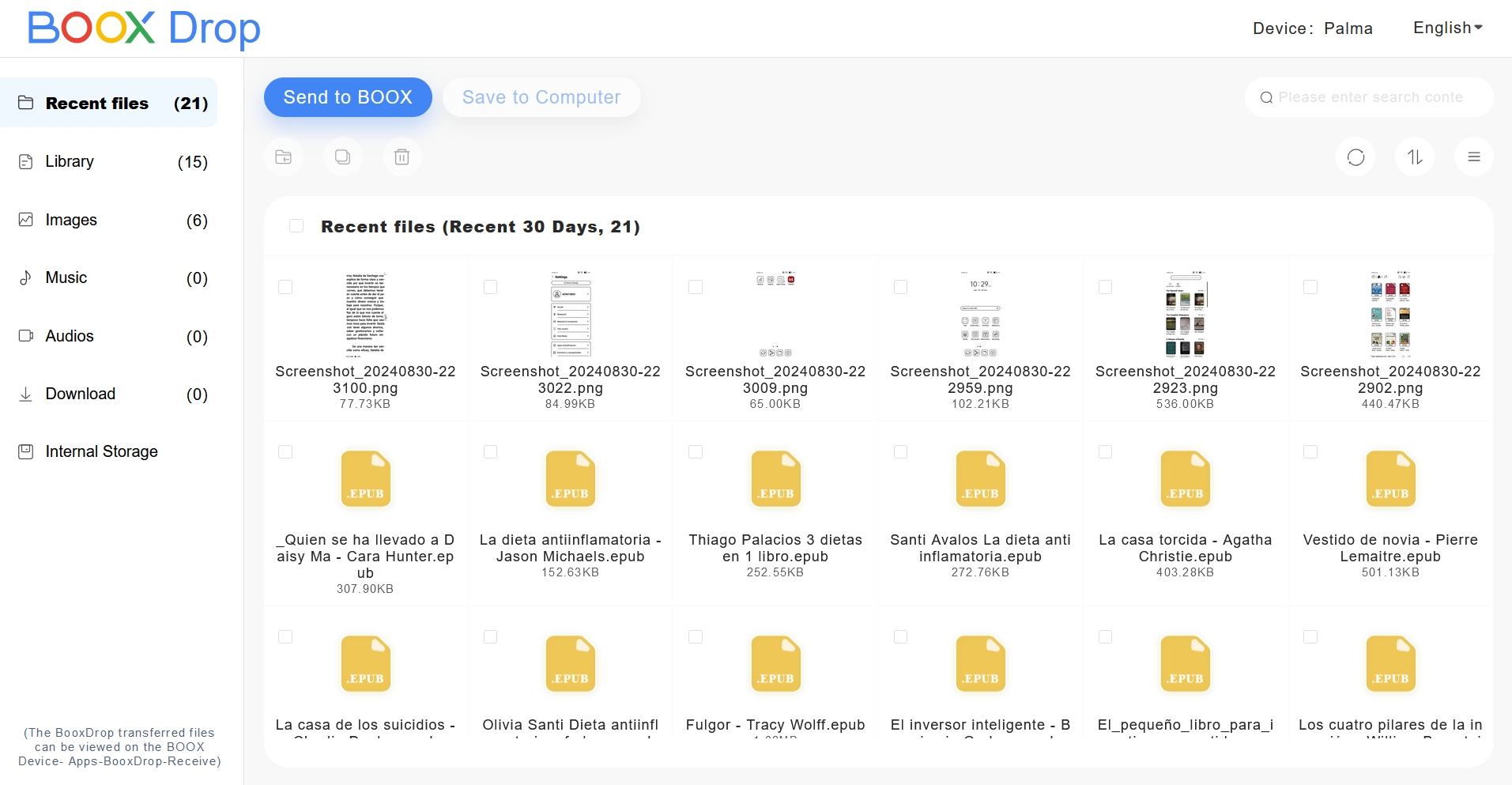Viewport: 1512px width, 785px height.
Task: Open the Images category
Action: click(71, 220)
